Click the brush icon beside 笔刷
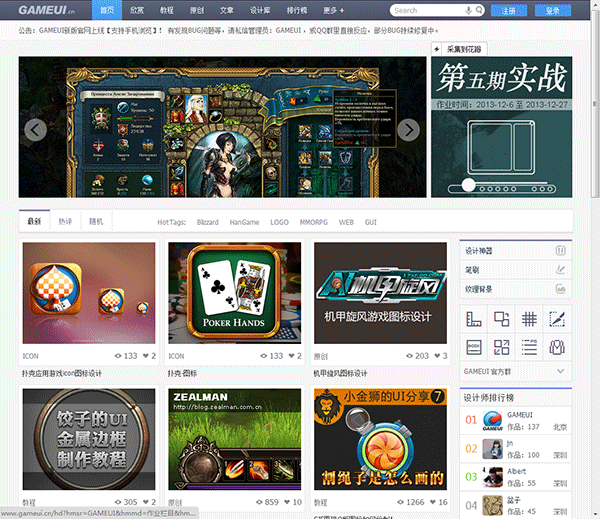 tap(560, 270)
